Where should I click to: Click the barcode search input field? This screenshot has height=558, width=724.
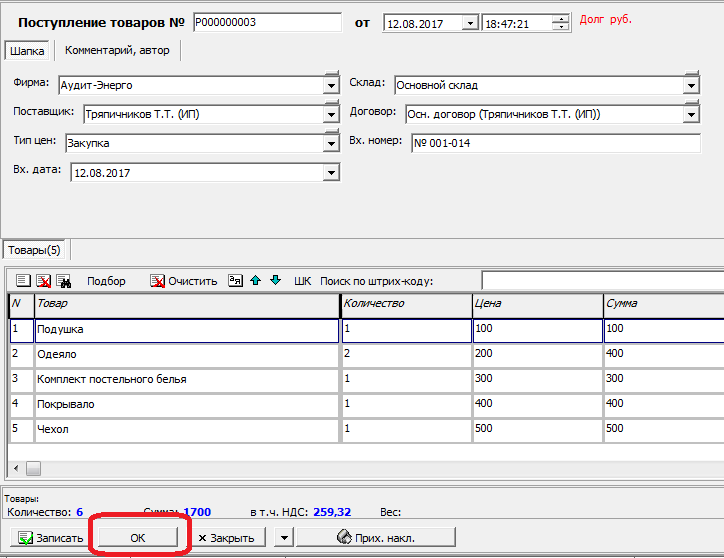click(602, 280)
